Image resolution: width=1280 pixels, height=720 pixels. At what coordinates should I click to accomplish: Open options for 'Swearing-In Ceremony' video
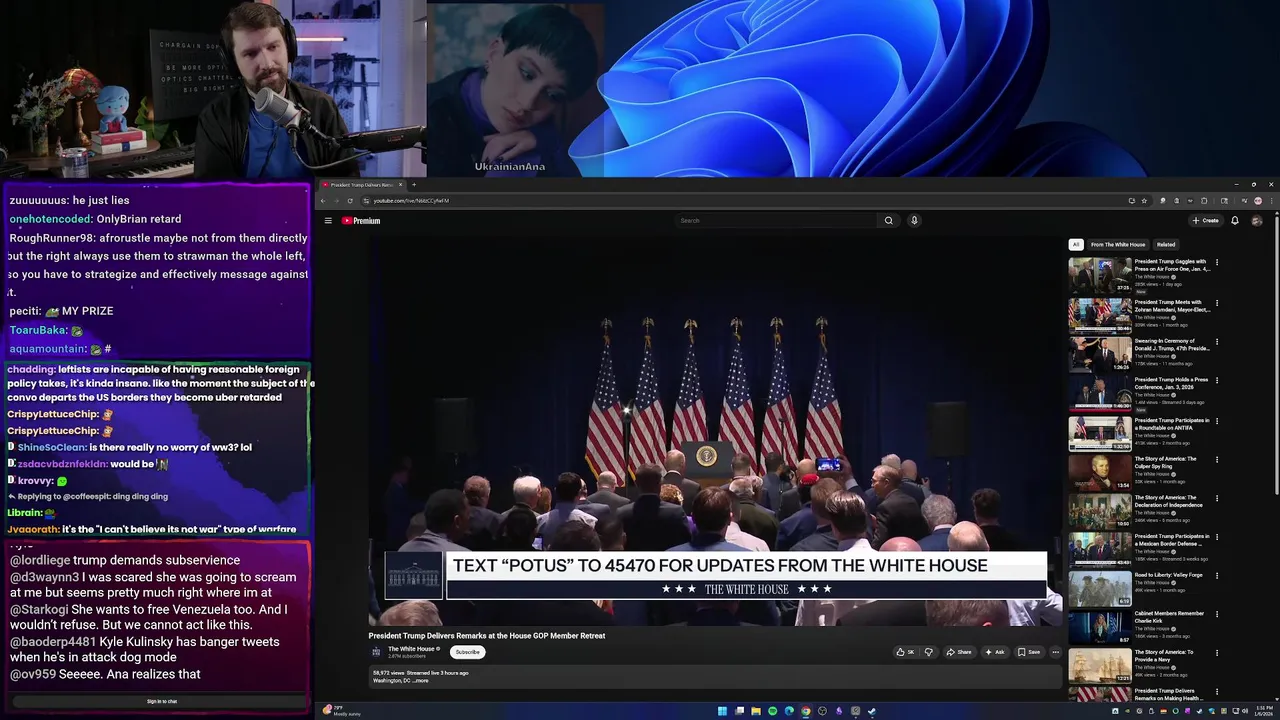tap(1217, 342)
